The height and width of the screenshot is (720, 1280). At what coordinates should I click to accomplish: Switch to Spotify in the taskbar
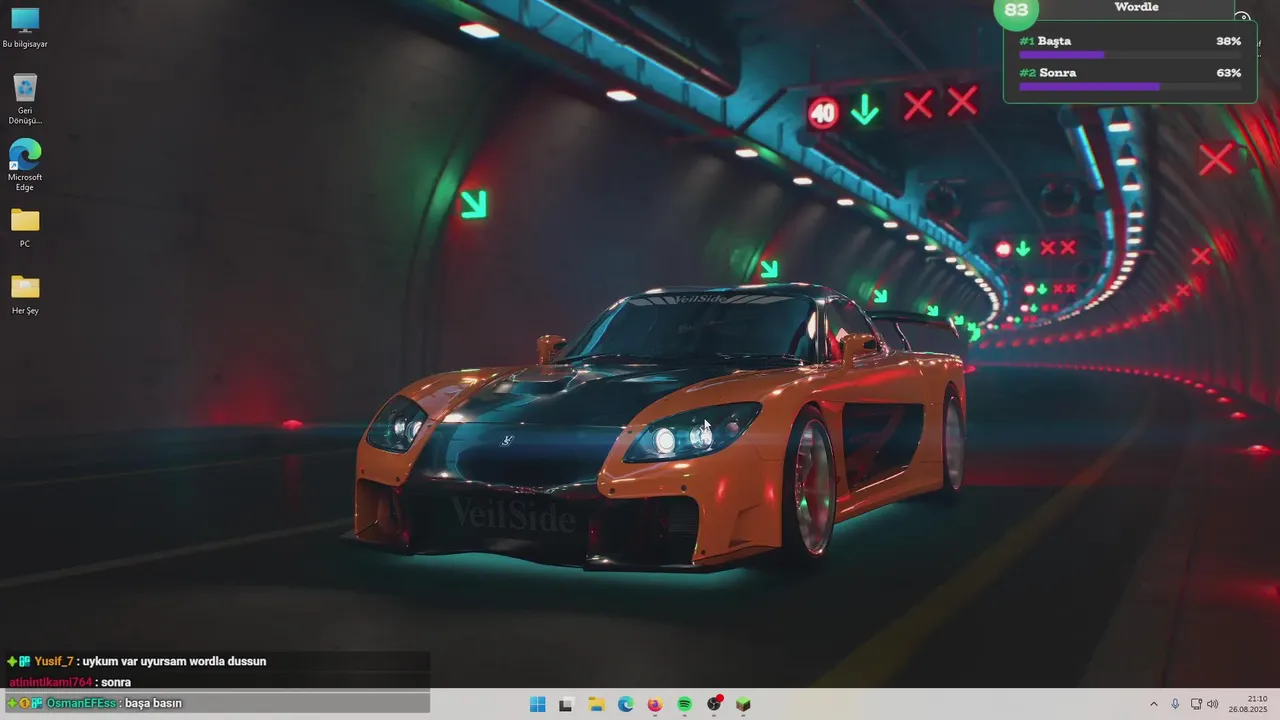pos(684,704)
